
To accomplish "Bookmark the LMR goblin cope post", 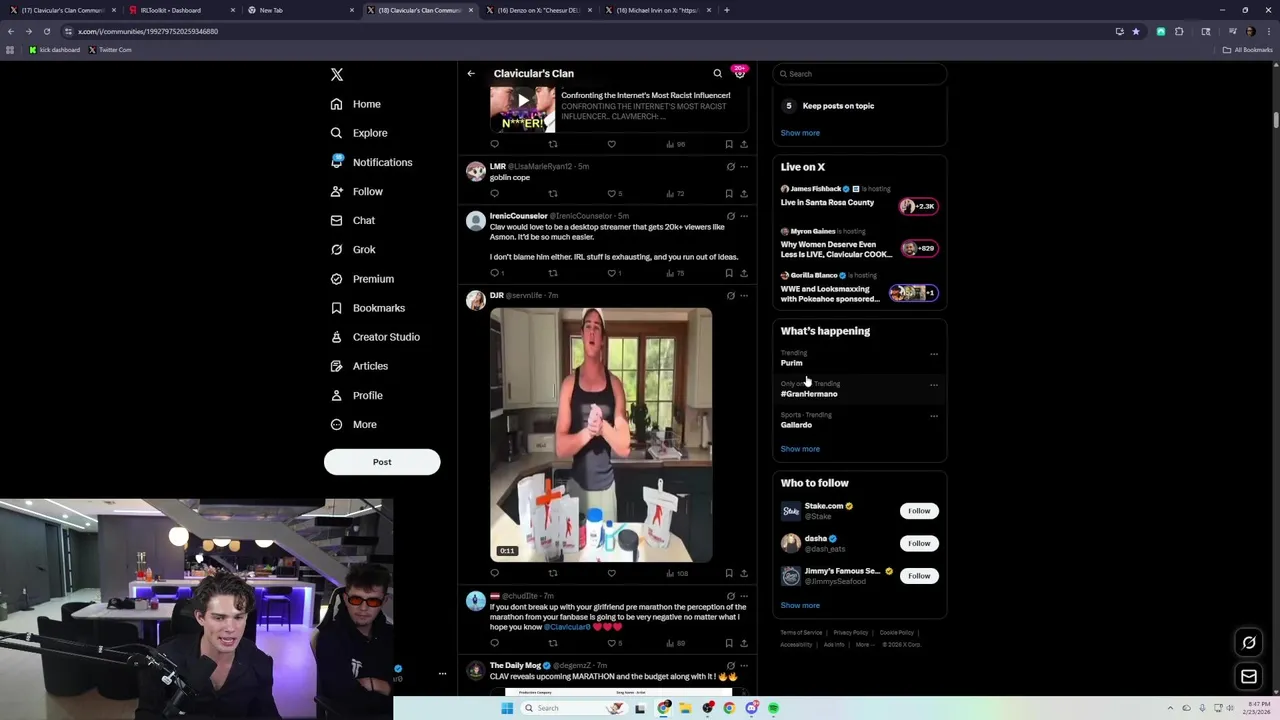I will (728, 193).
